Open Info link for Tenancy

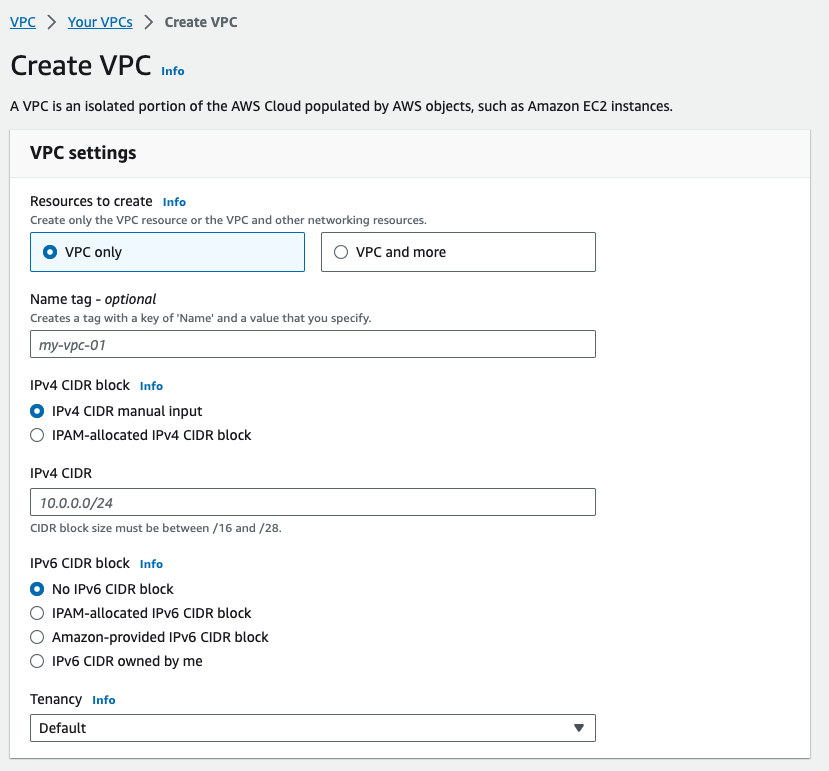pos(104,700)
